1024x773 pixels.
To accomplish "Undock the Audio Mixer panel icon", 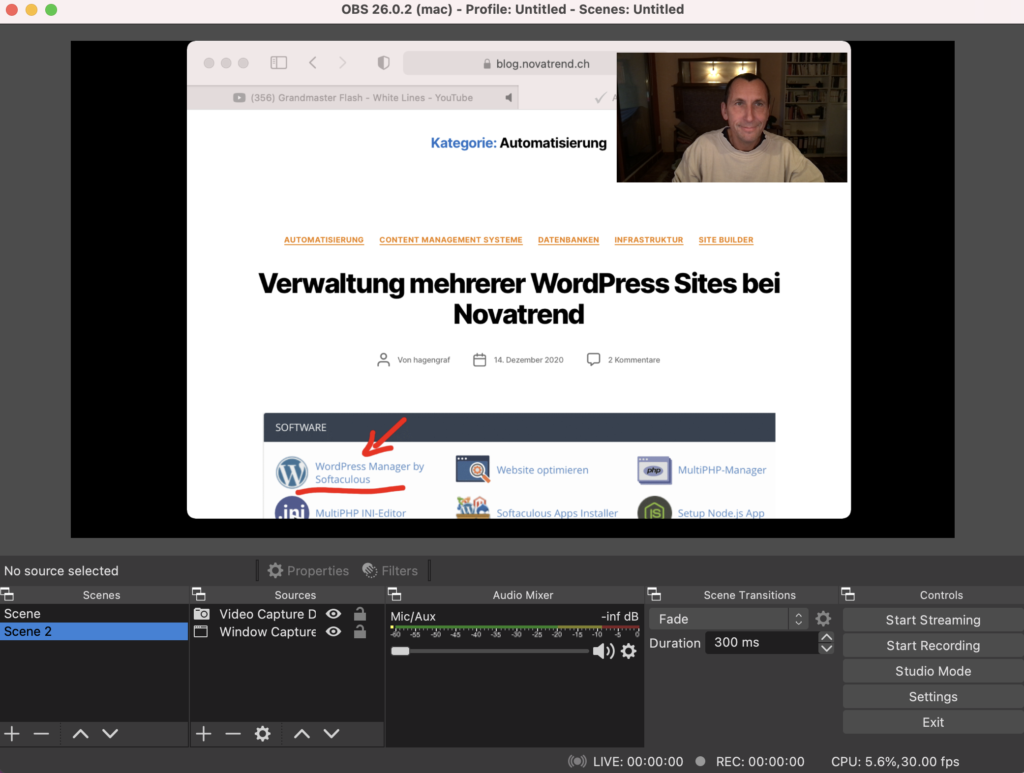I will 394,594.
